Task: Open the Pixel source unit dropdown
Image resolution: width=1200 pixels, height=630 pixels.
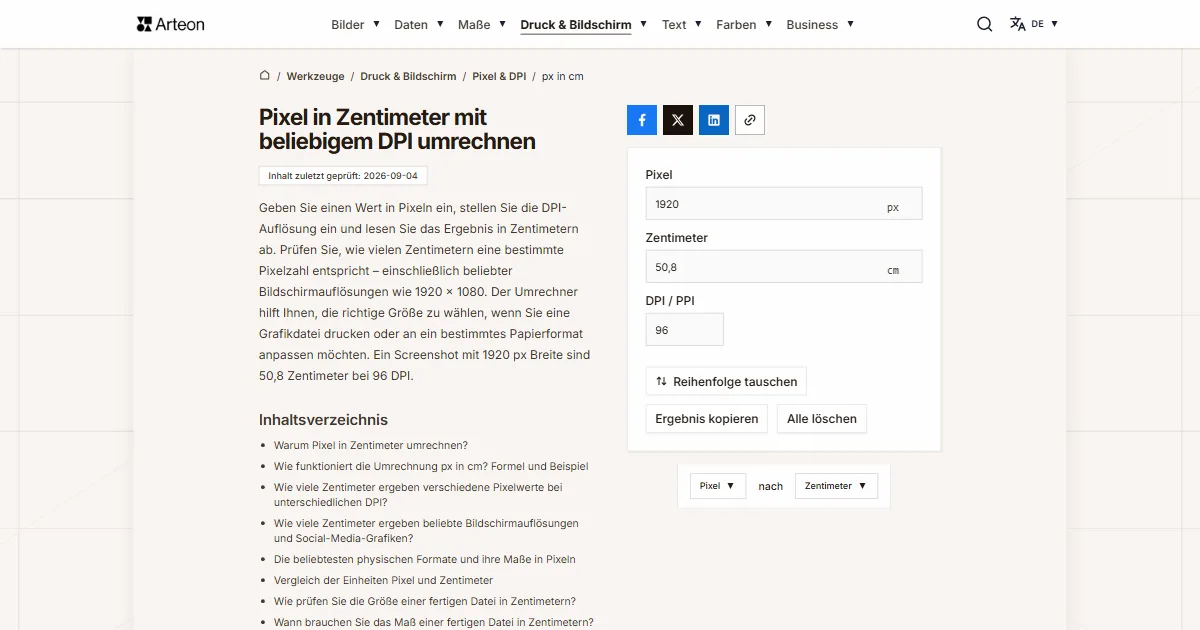Action: pyautogui.click(x=718, y=486)
